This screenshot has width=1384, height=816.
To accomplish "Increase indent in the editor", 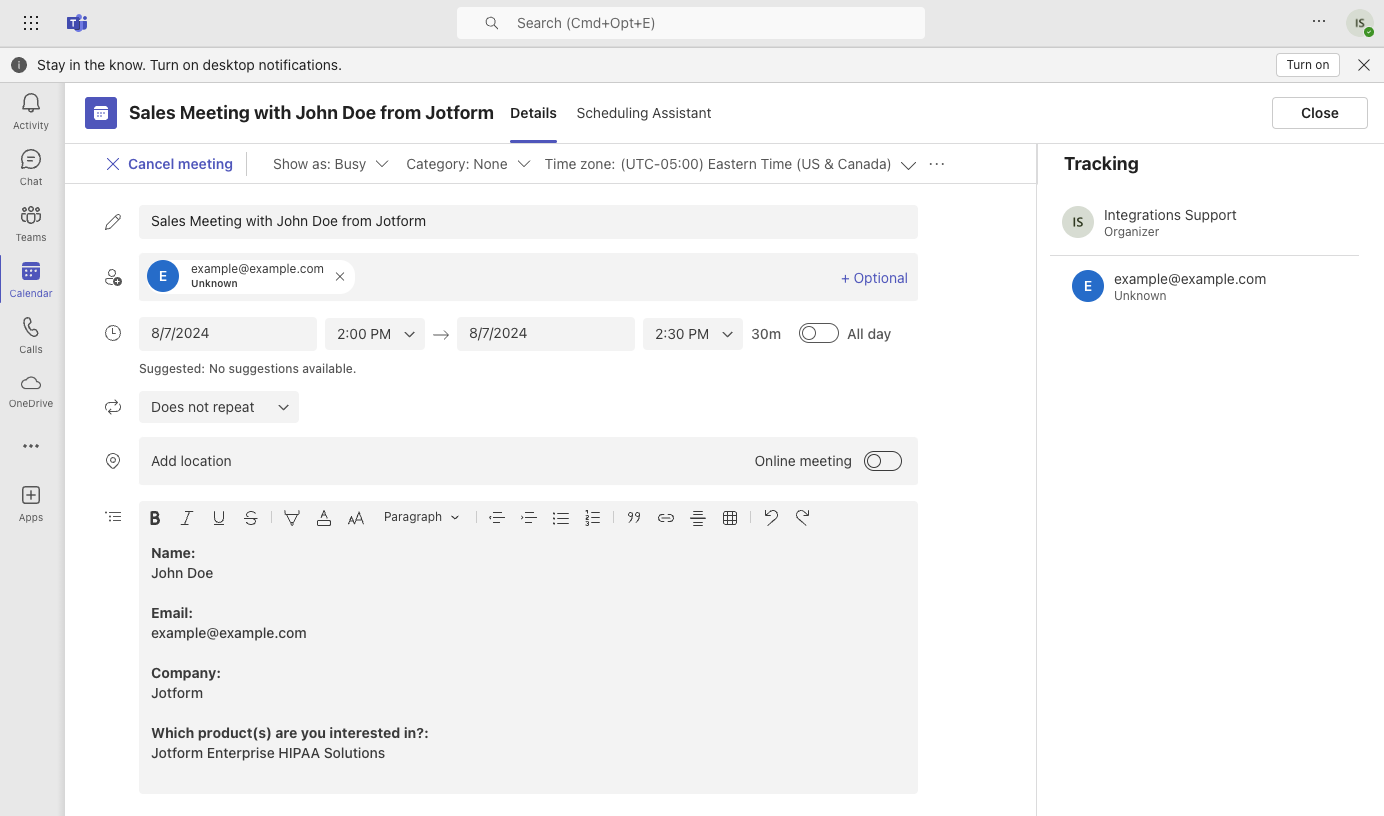I will 529,518.
